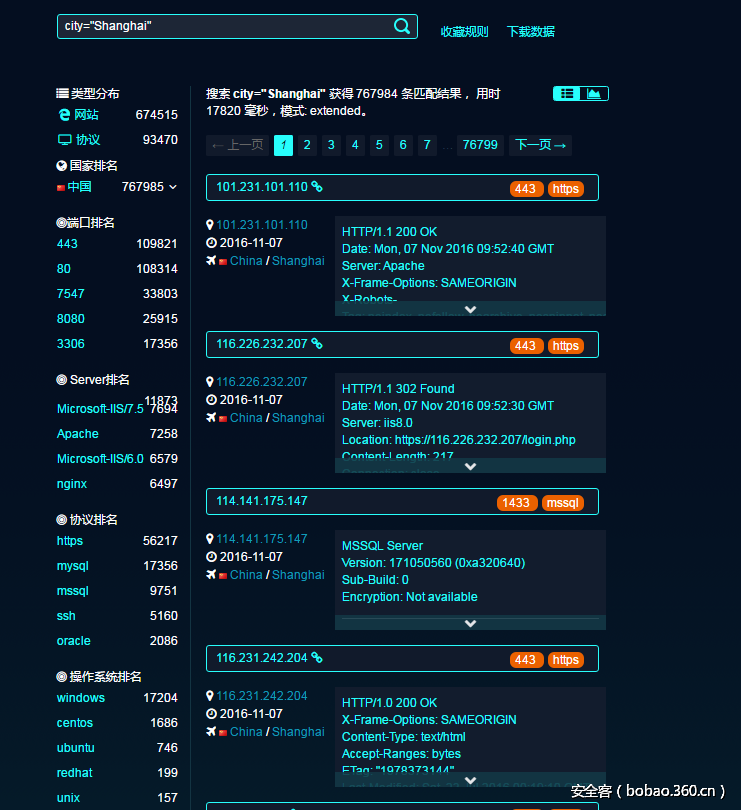Expand the 116.226.232.207 response details

coord(470,466)
